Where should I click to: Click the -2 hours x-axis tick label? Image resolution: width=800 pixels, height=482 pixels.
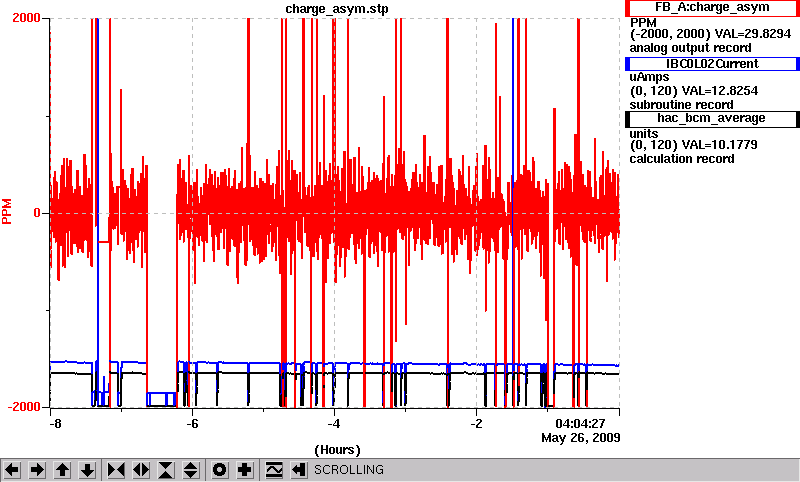[476, 424]
